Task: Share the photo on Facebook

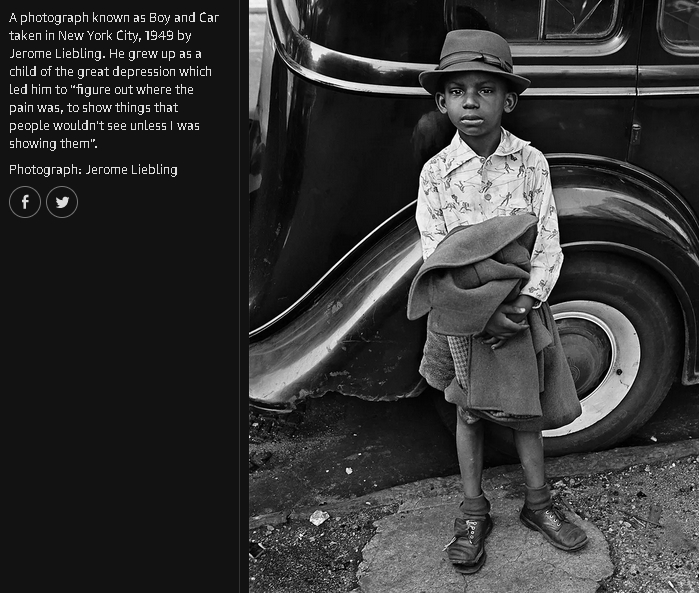Action: (x=25, y=202)
